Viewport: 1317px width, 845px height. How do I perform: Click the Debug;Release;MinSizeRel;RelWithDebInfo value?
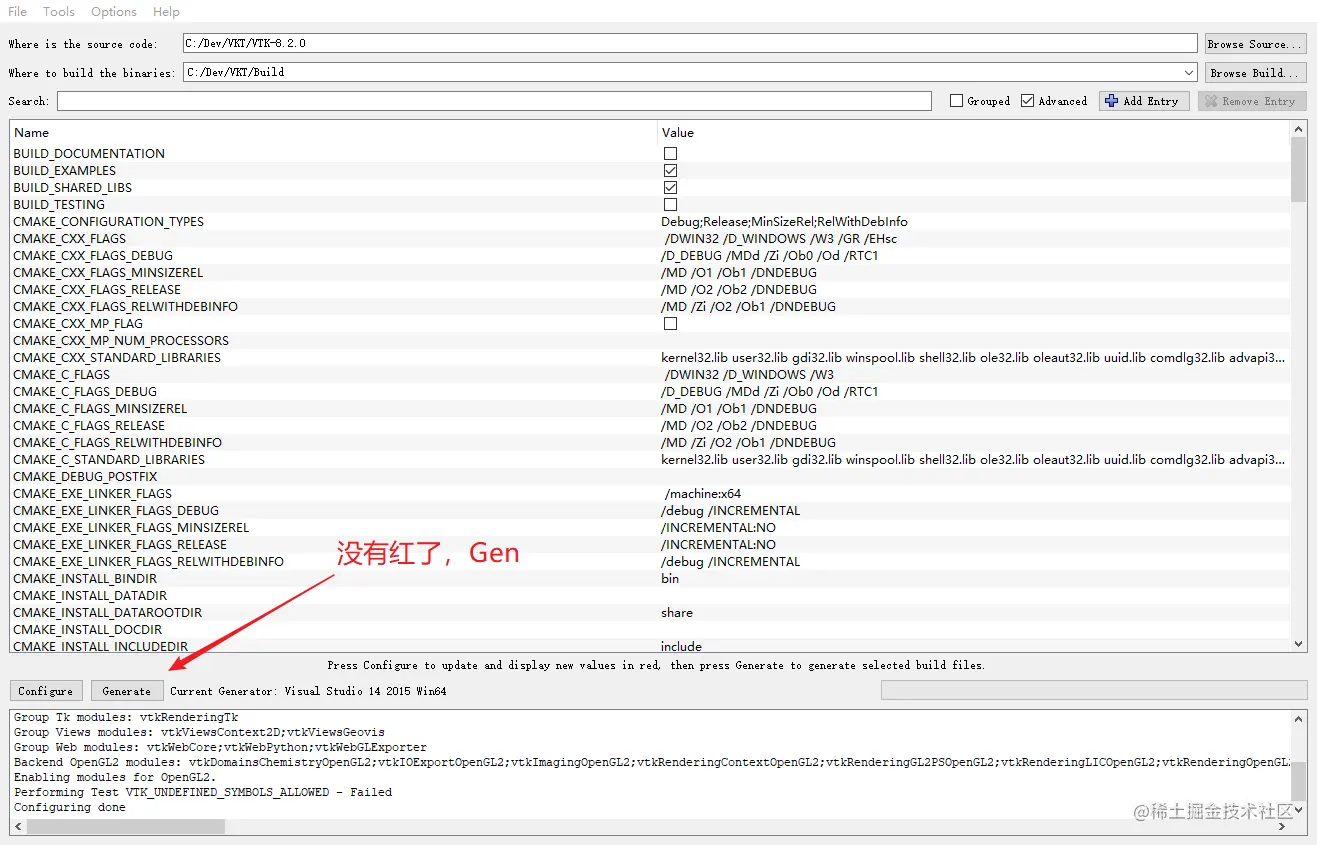pyautogui.click(x=784, y=221)
